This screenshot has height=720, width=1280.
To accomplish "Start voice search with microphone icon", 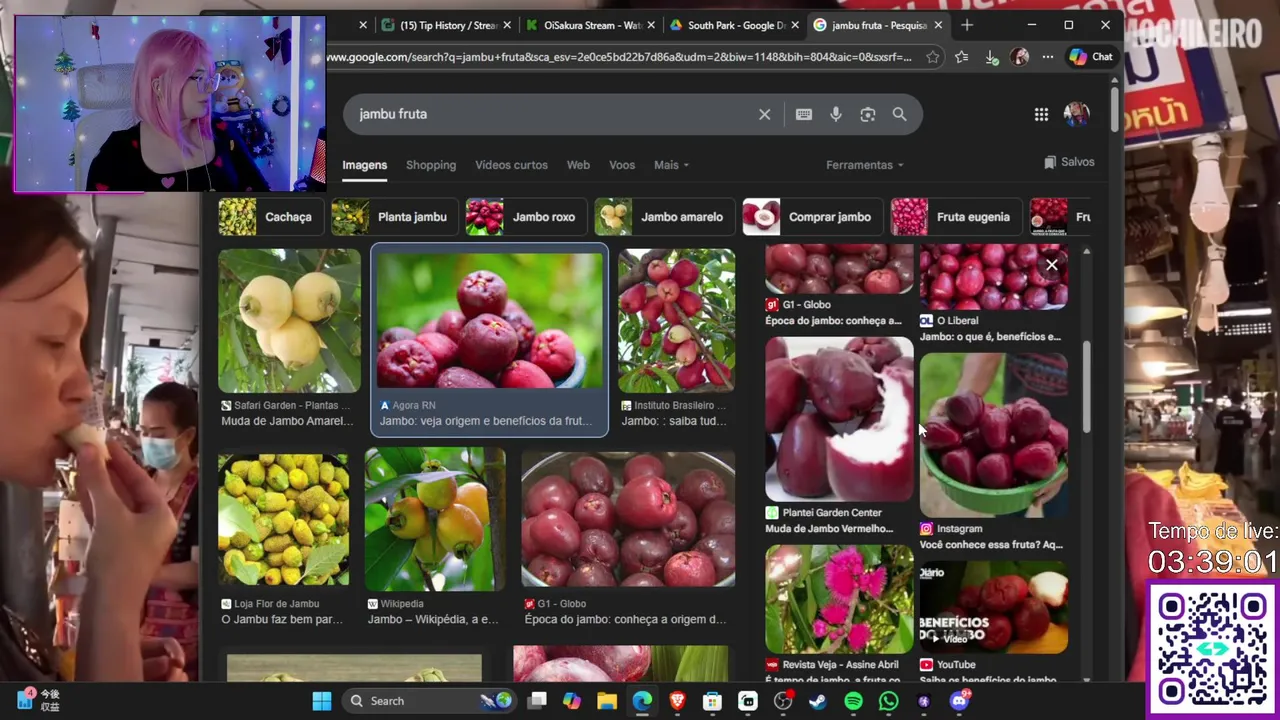I will [836, 114].
